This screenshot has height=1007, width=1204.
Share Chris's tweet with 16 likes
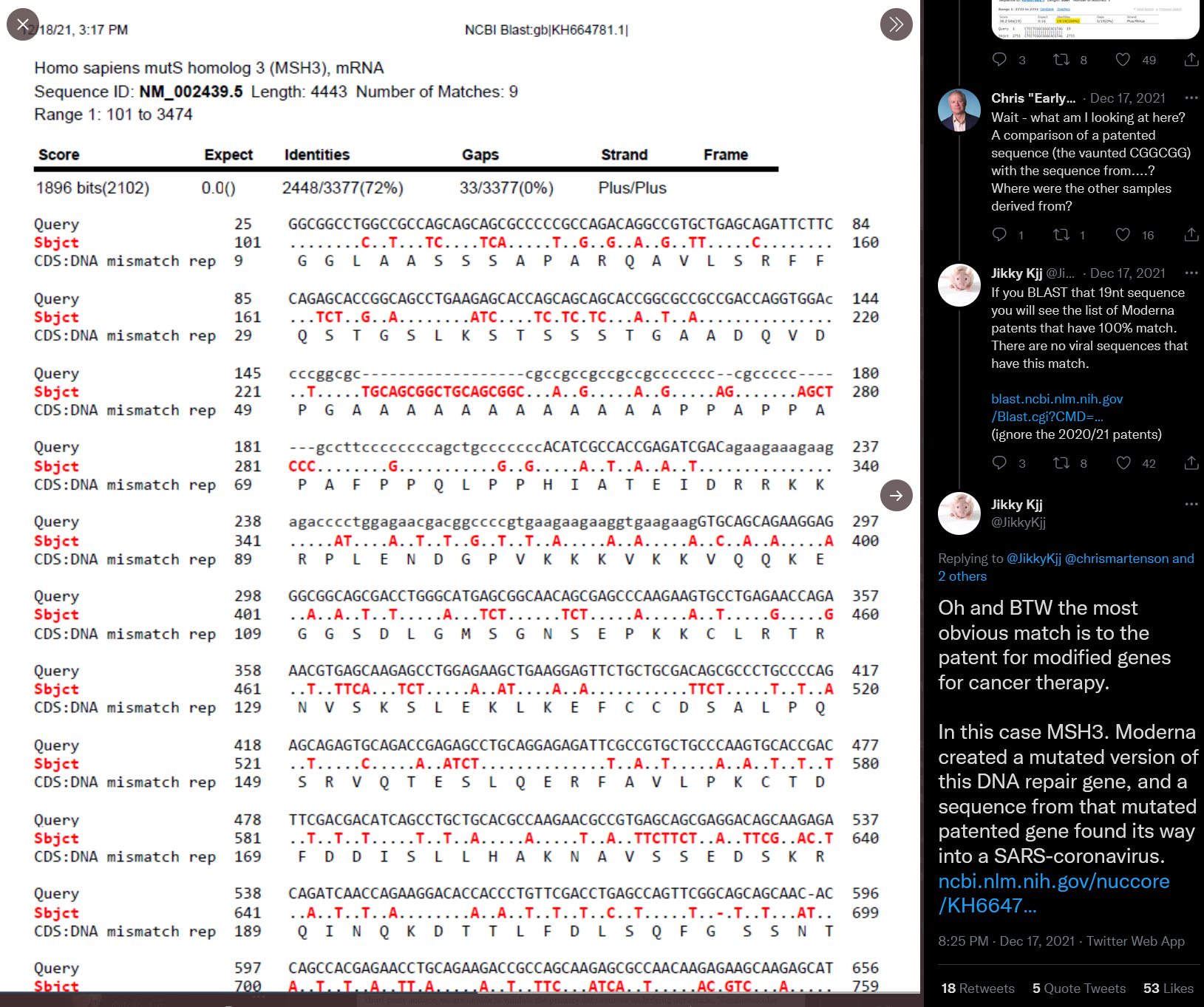pyautogui.click(x=1191, y=235)
